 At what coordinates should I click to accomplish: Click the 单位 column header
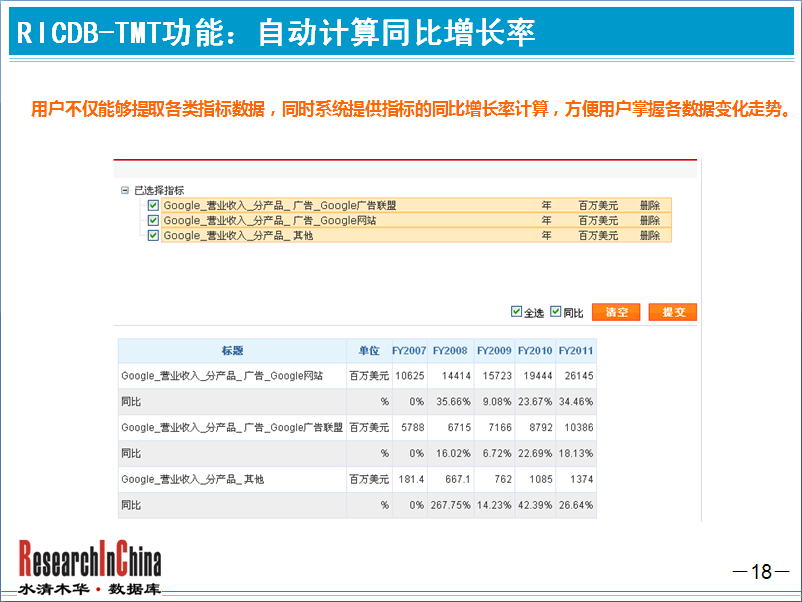pos(369,351)
